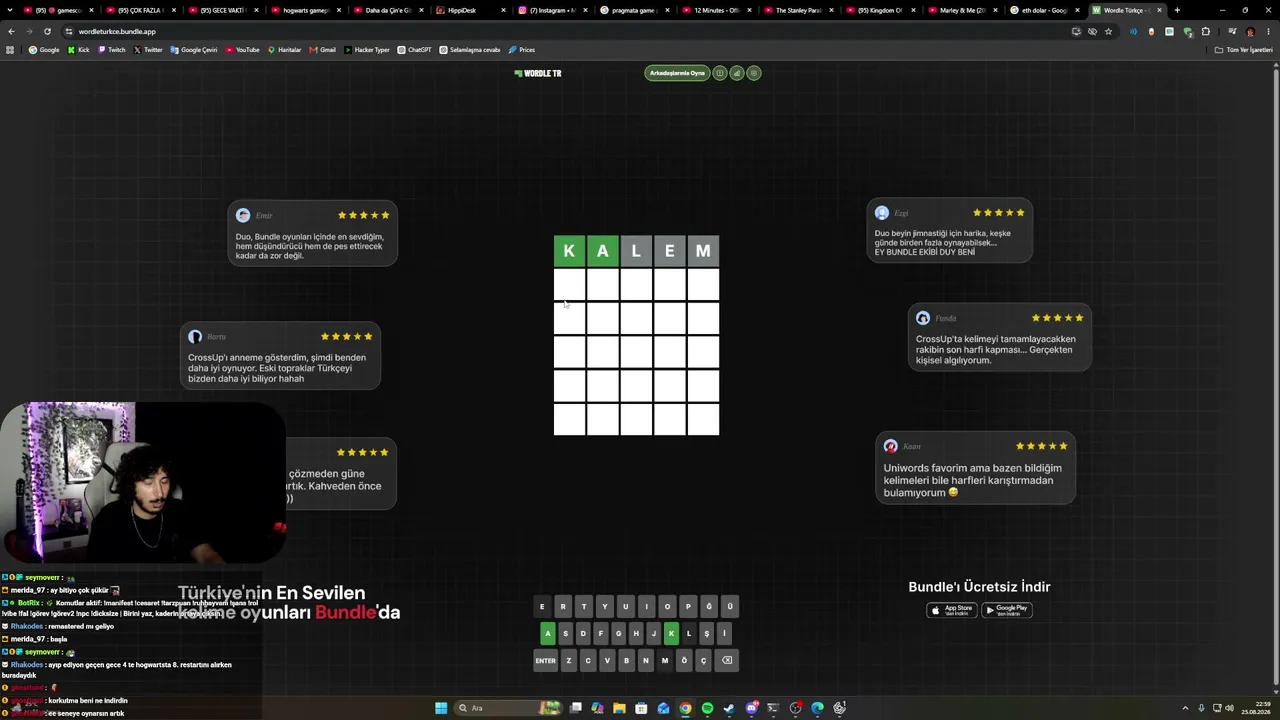Click the ENTER key on the Wordle keyboard
1280x720 pixels.
[x=545, y=661]
